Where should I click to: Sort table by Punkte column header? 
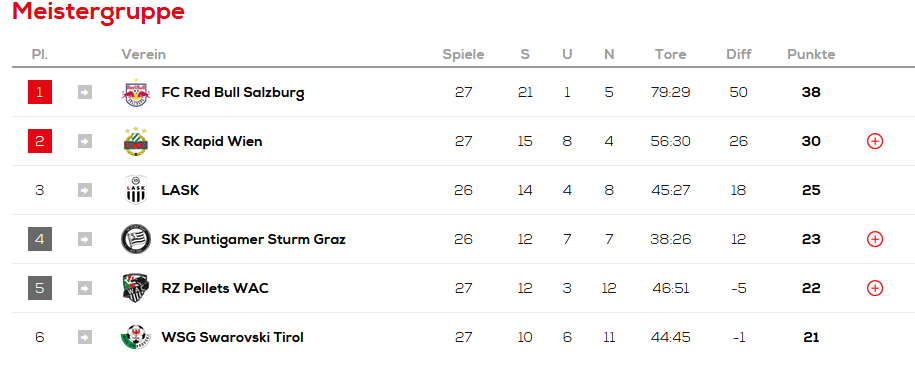click(811, 54)
